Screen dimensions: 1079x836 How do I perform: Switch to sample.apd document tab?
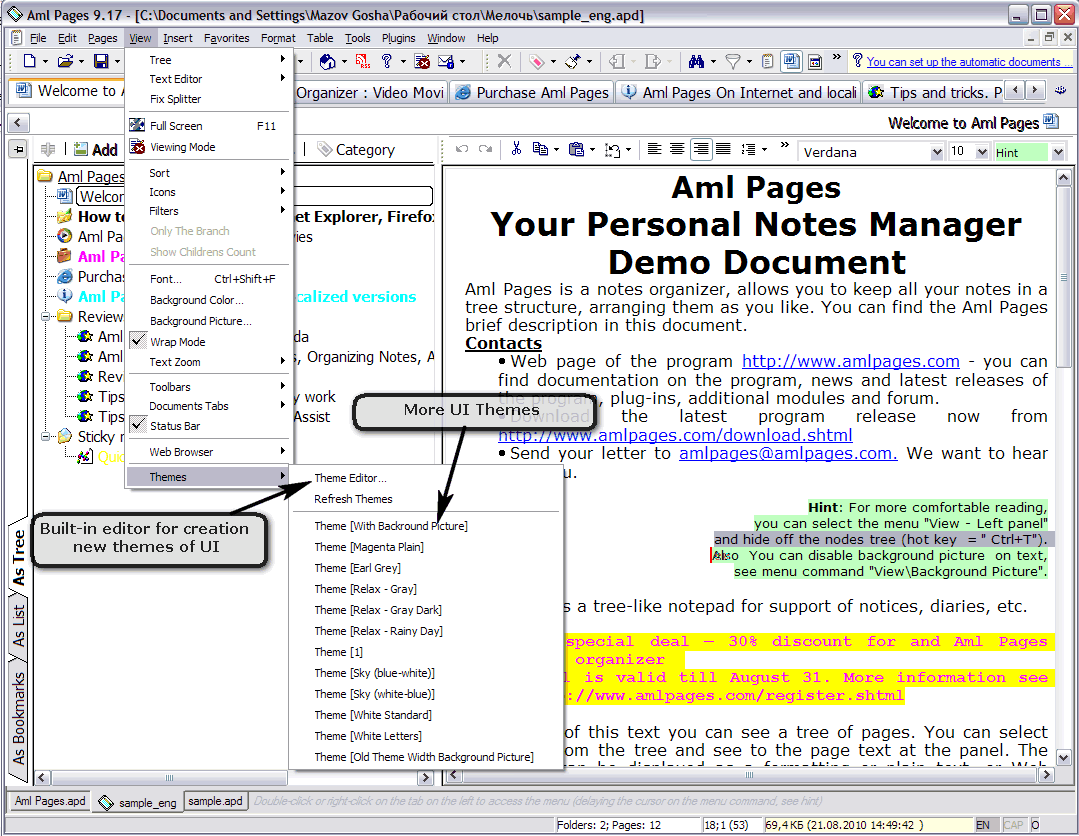[215, 801]
